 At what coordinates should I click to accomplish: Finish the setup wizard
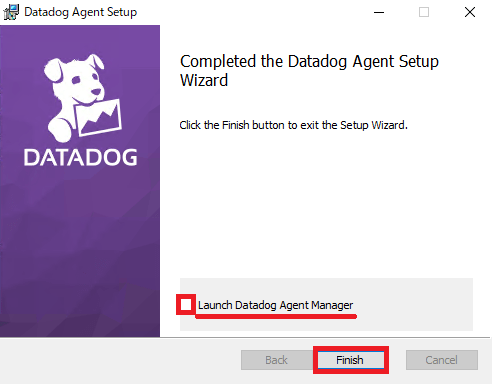point(350,360)
